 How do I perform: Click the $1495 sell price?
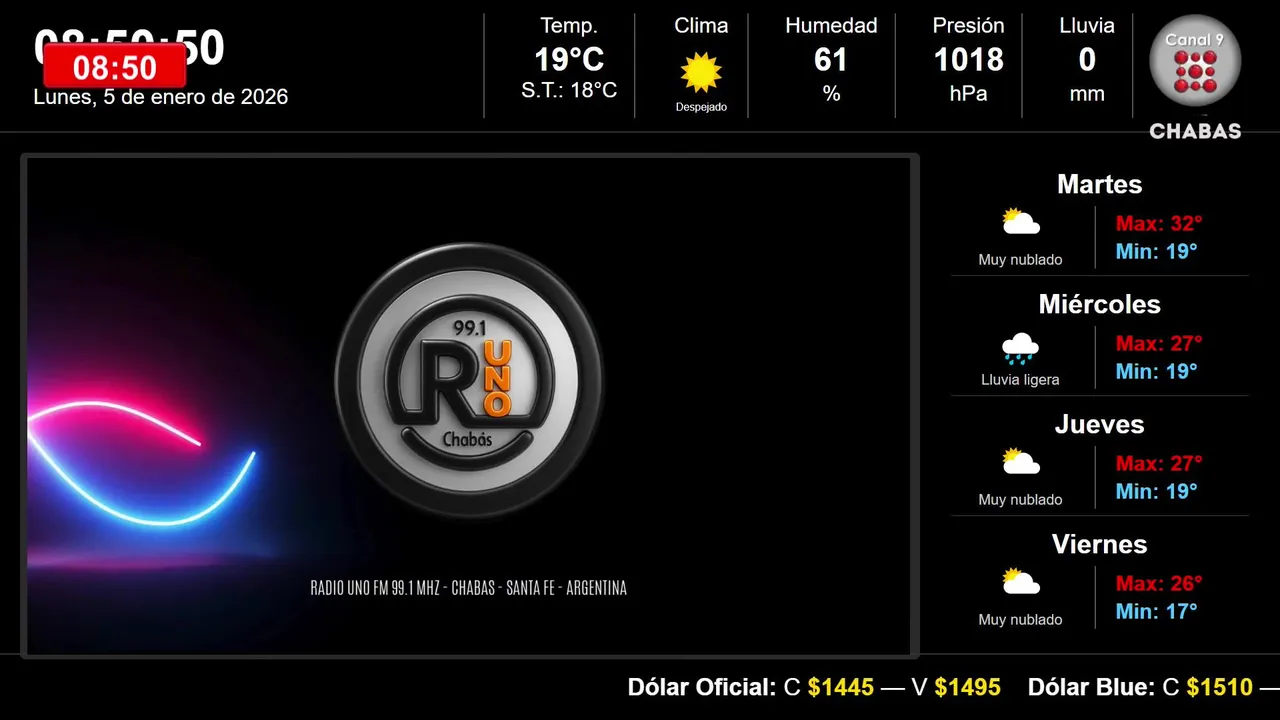pos(968,687)
